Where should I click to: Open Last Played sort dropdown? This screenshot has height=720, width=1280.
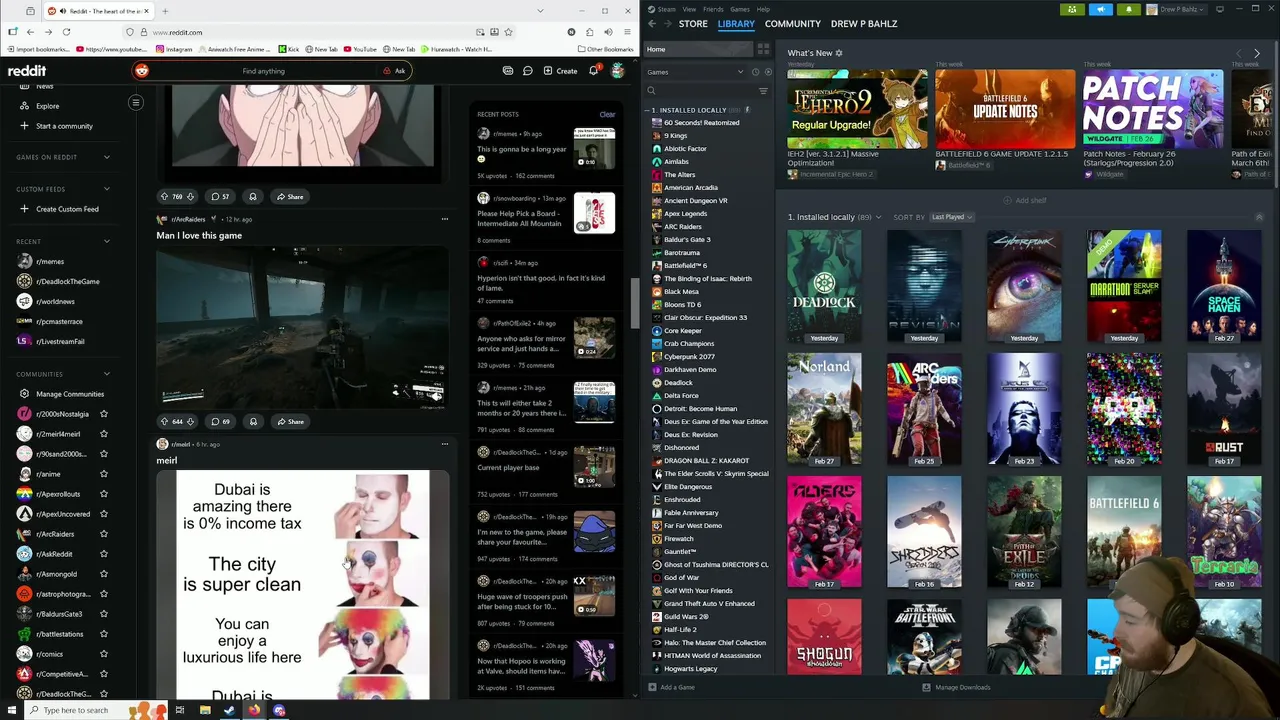(950, 217)
